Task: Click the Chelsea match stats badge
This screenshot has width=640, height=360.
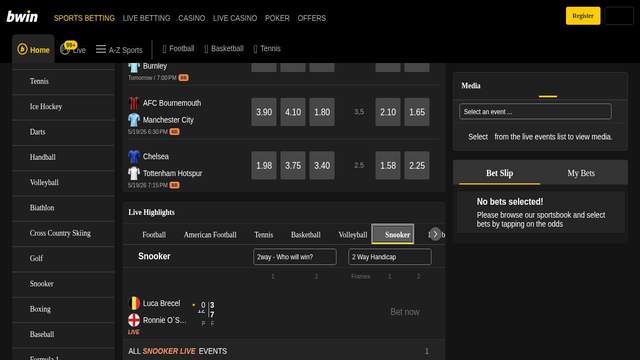Action: point(174,185)
